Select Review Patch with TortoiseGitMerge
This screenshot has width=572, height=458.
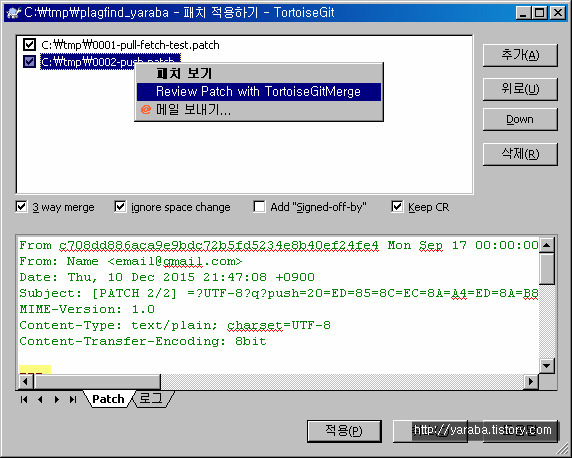(259, 92)
